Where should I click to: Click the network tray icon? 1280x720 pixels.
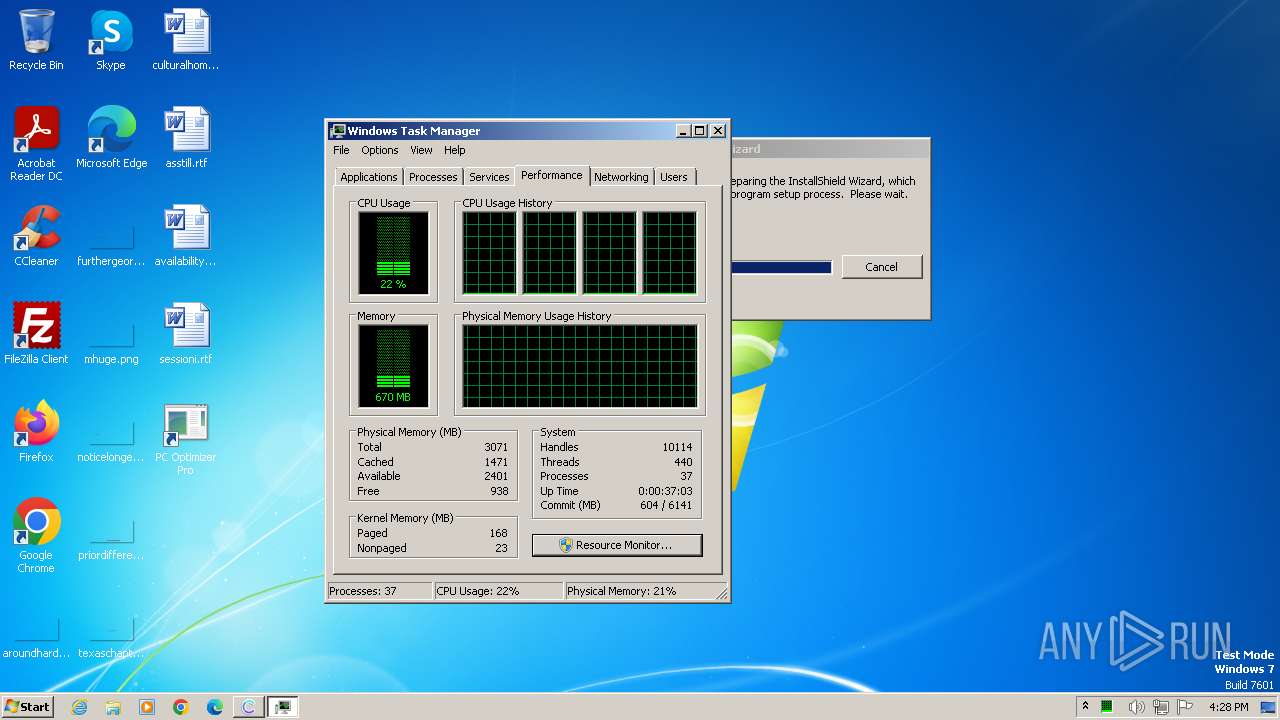pos(1161,707)
